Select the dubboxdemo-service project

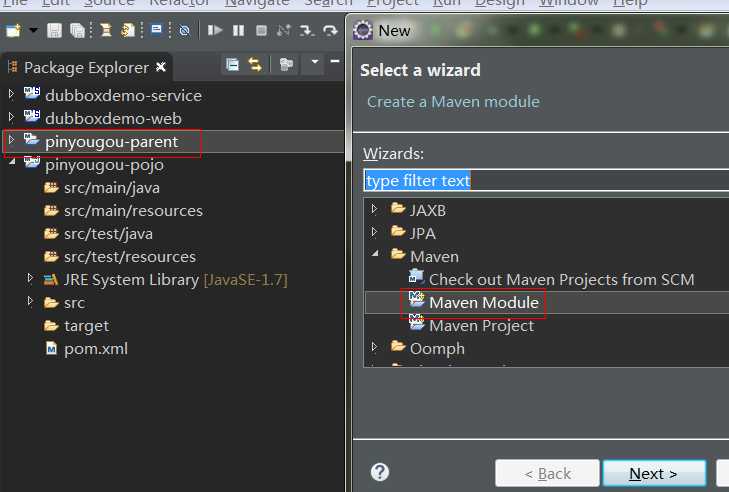pyautogui.click(x=123, y=95)
